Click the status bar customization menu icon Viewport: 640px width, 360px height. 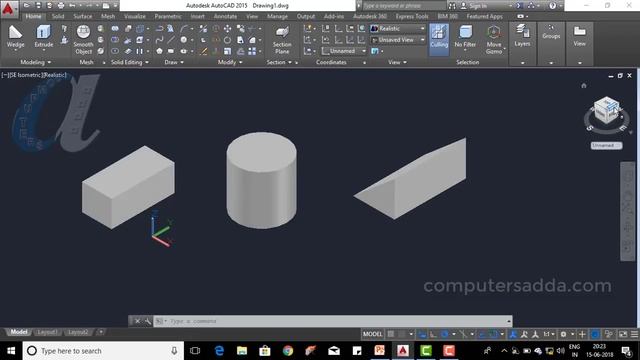point(634,334)
